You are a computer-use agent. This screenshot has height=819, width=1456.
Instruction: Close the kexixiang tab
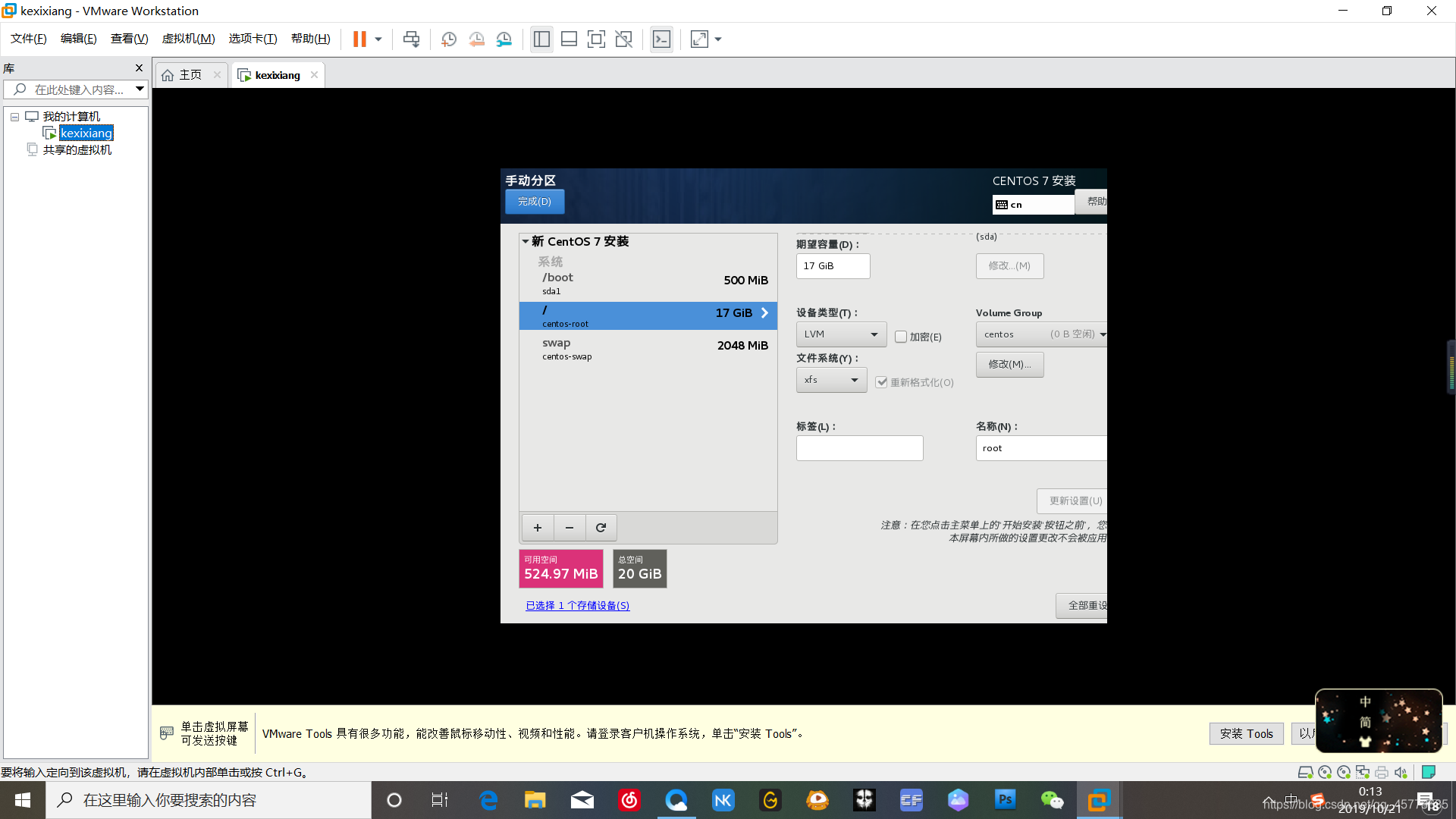tap(314, 75)
